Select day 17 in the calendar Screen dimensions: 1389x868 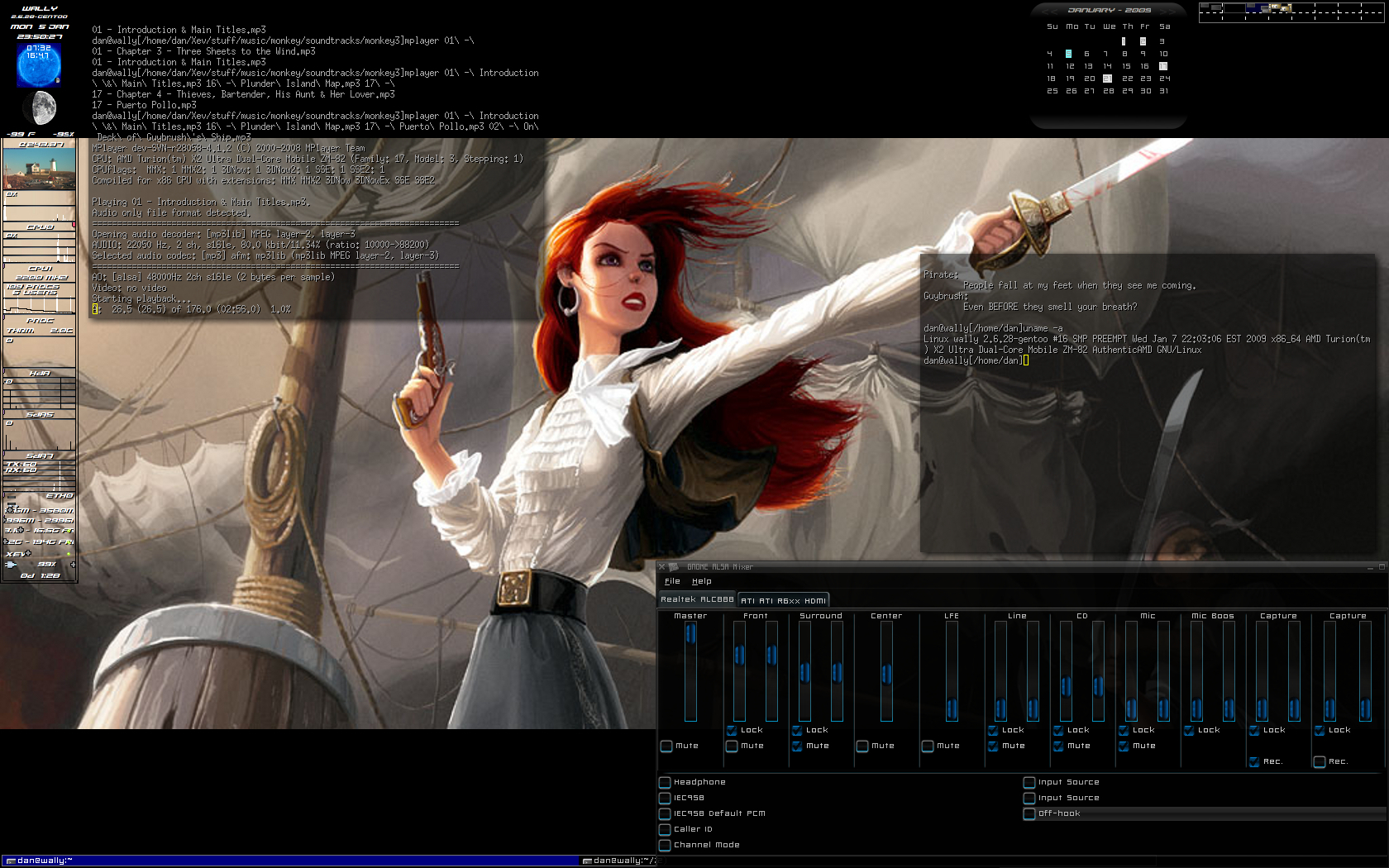(x=1163, y=66)
